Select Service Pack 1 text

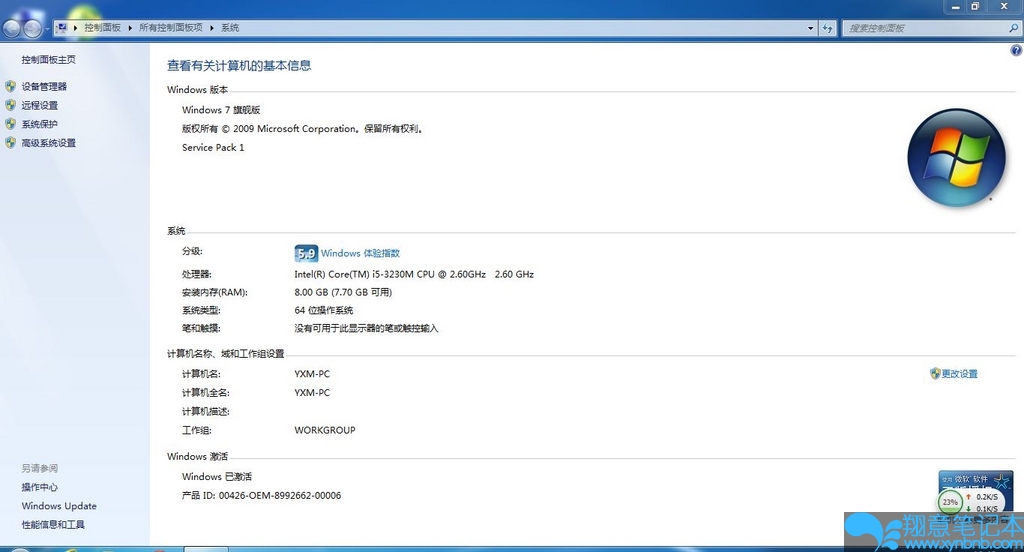(213, 148)
